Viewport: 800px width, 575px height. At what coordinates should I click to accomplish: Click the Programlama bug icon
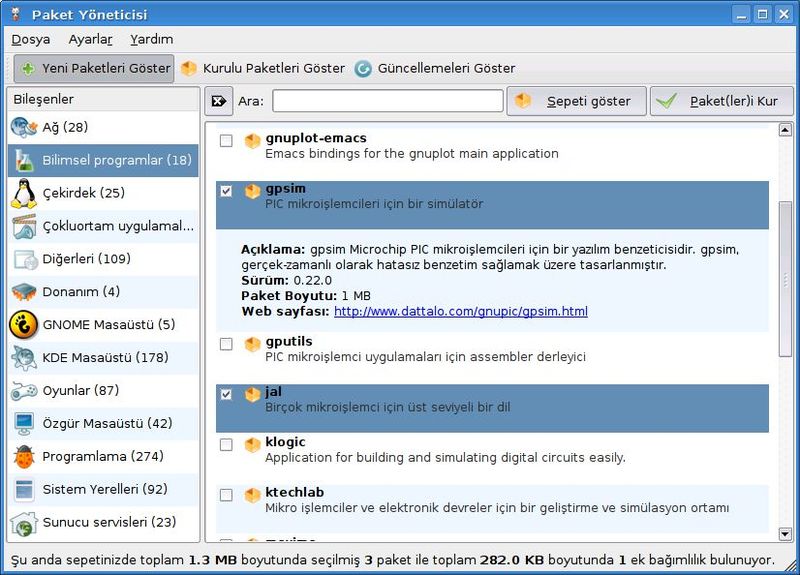click(x=24, y=456)
